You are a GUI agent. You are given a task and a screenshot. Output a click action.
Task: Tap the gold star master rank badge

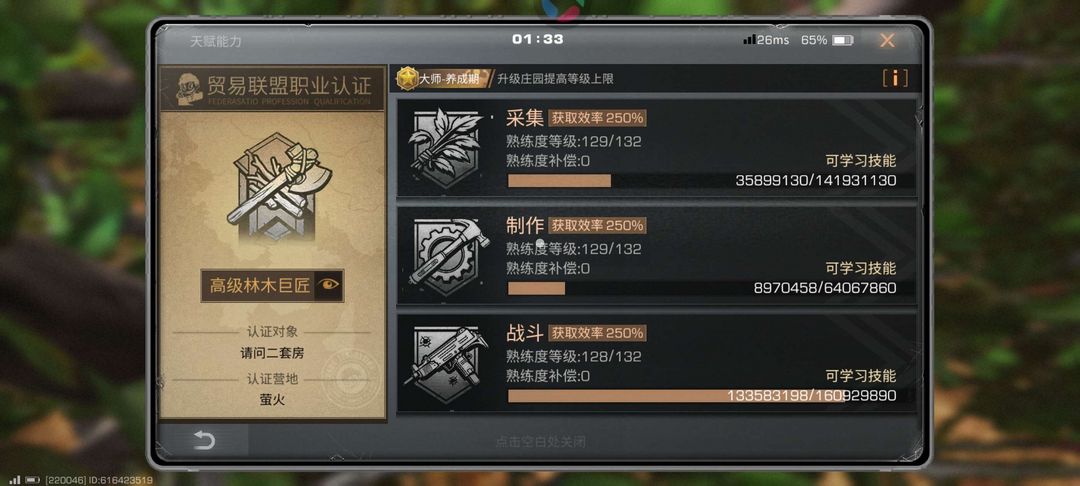coord(408,78)
